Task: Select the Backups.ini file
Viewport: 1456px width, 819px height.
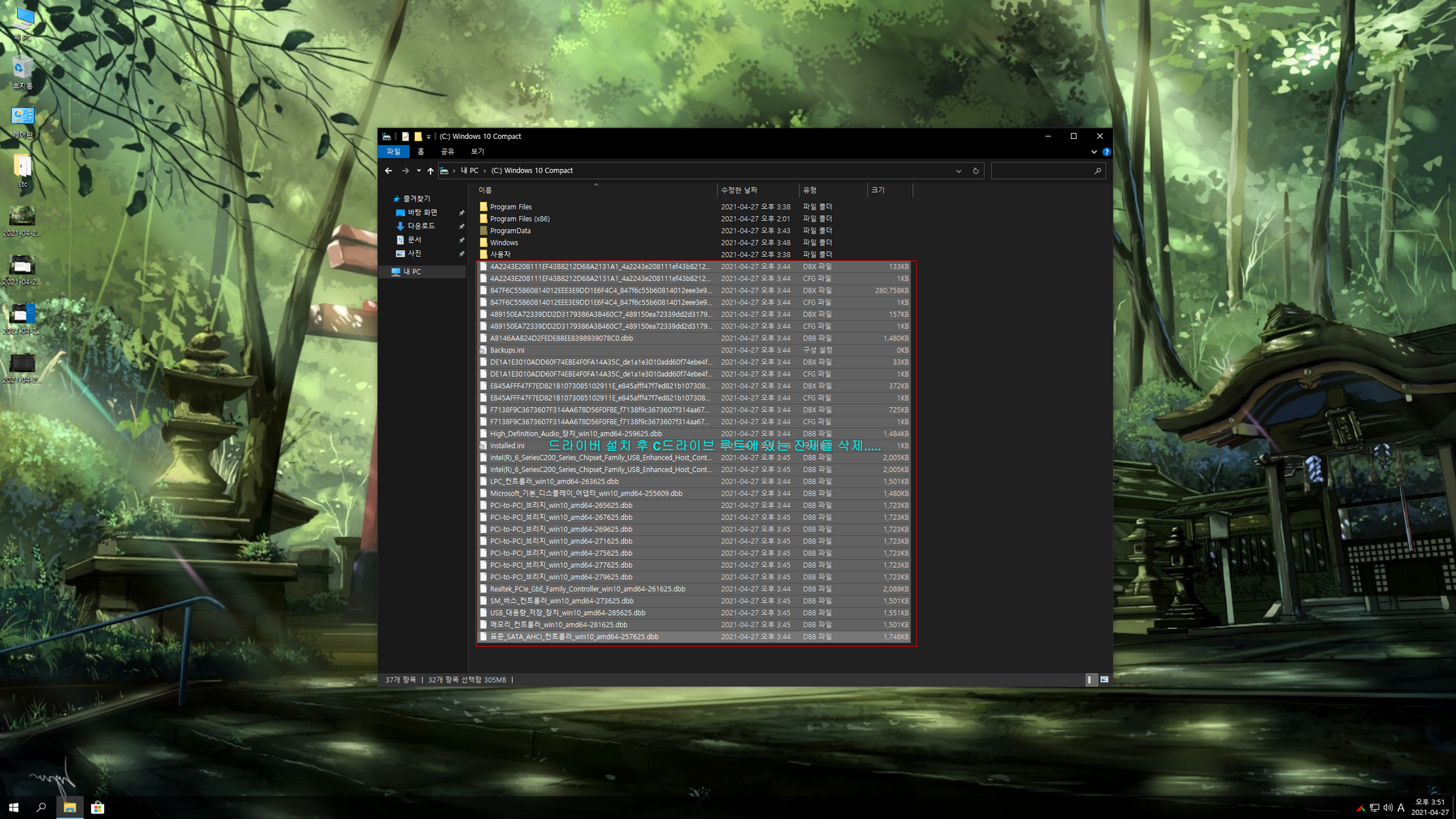Action: [x=695, y=350]
